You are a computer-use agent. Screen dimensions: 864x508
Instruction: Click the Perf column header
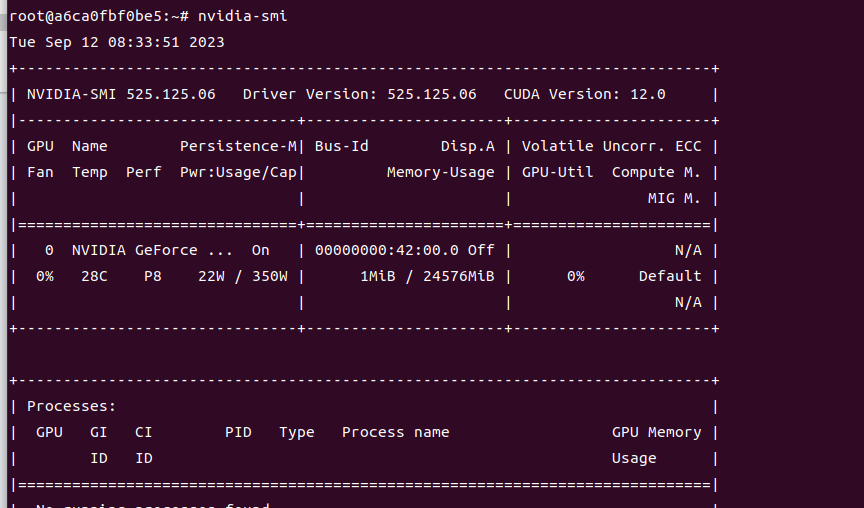144,172
